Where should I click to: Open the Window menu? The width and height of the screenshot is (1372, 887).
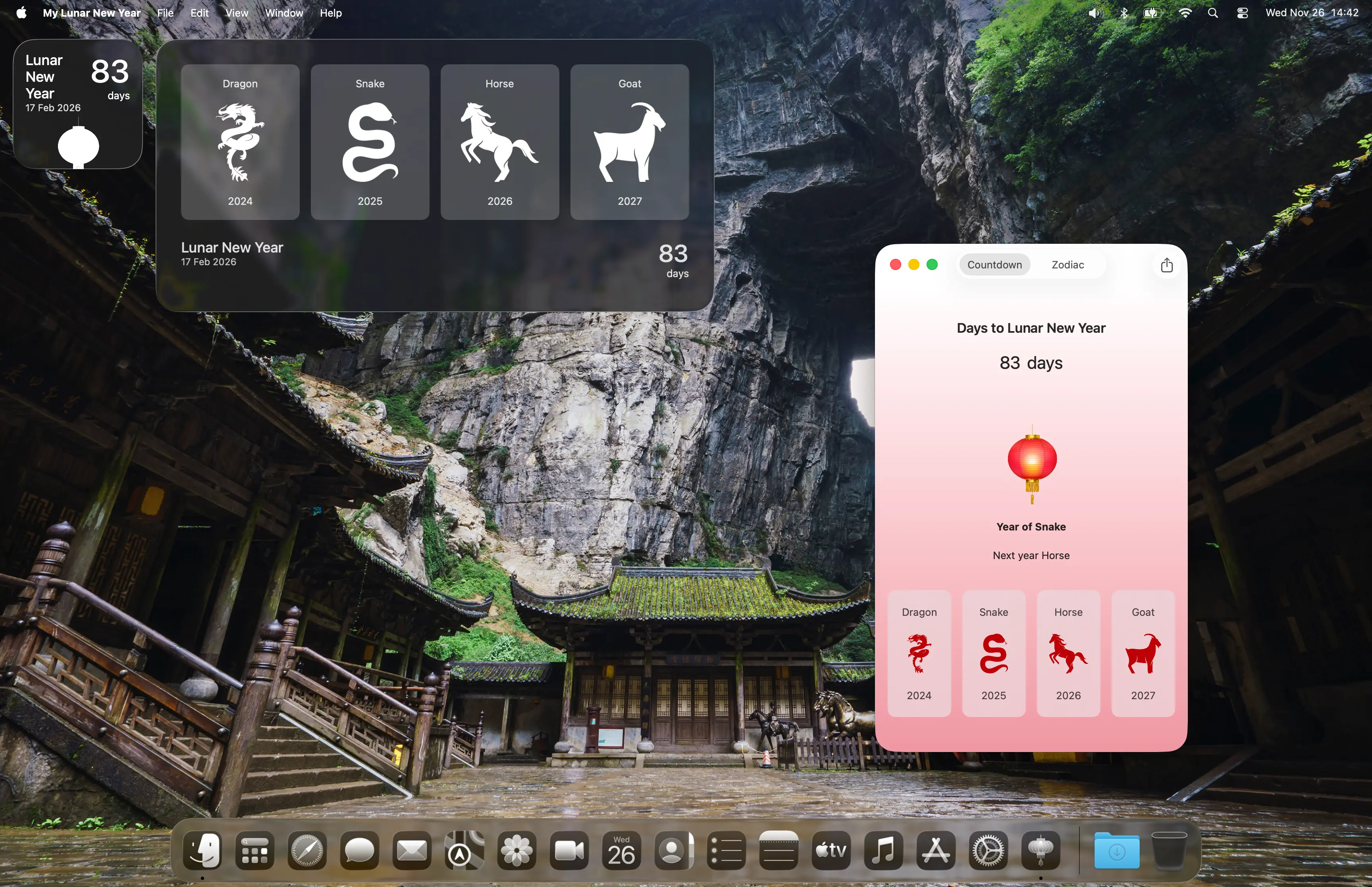[284, 13]
